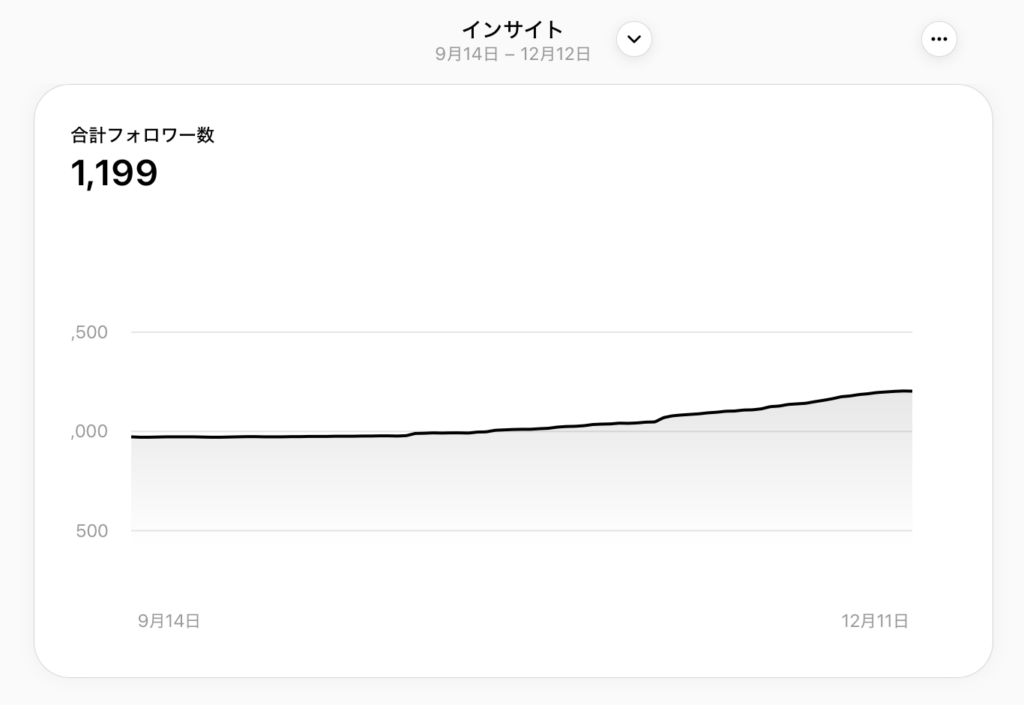The height and width of the screenshot is (705, 1024).
Task: Click the truncated ,500 top y-axis label
Action: (90, 332)
